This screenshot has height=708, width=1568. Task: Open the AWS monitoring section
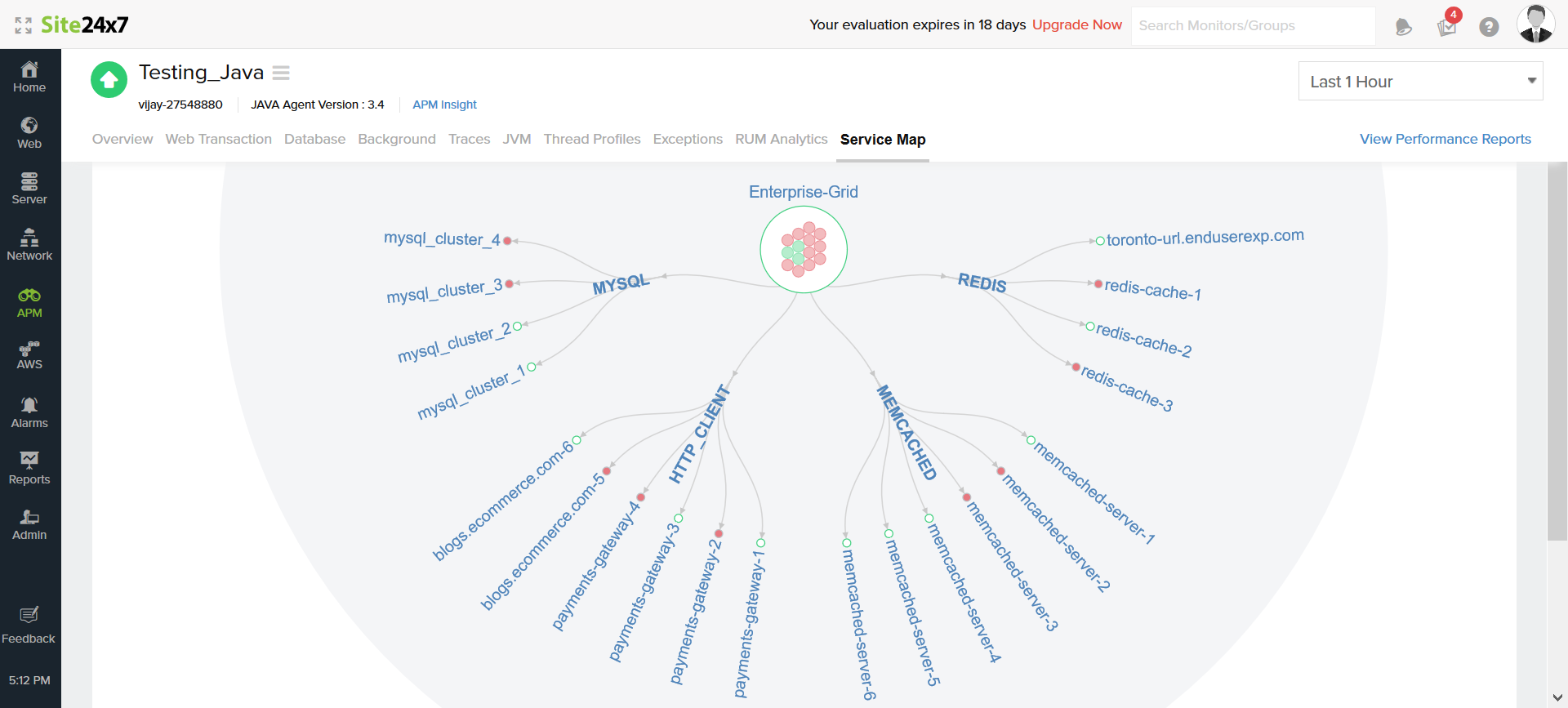click(x=29, y=355)
